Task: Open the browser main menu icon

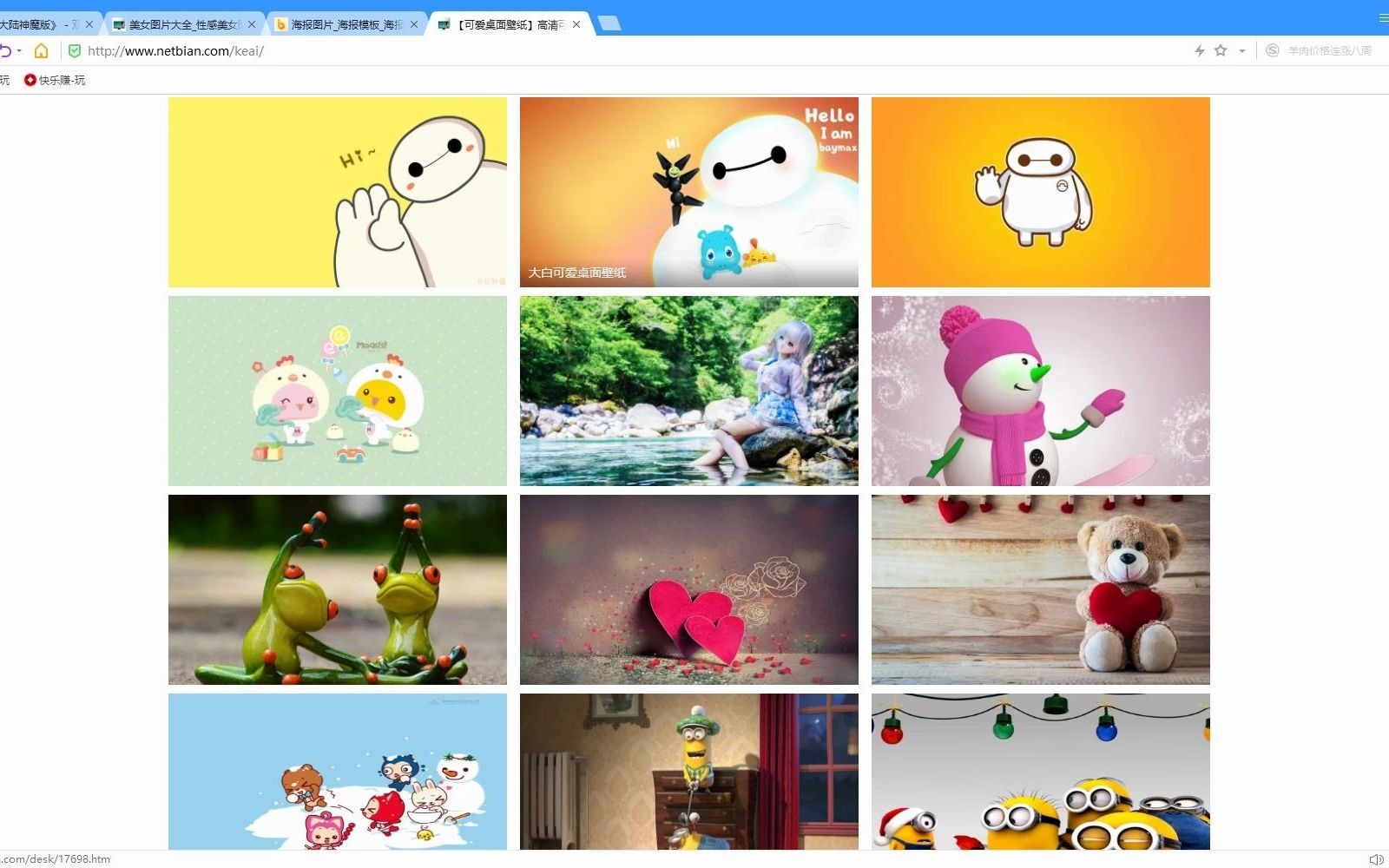Action: tap(1383, 17)
